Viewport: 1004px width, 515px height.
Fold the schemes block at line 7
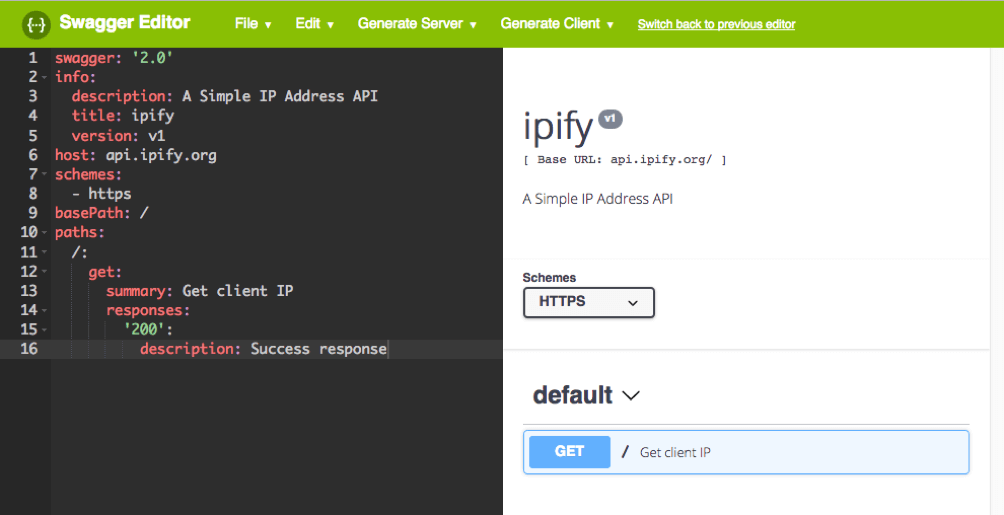(x=46, y=175)
